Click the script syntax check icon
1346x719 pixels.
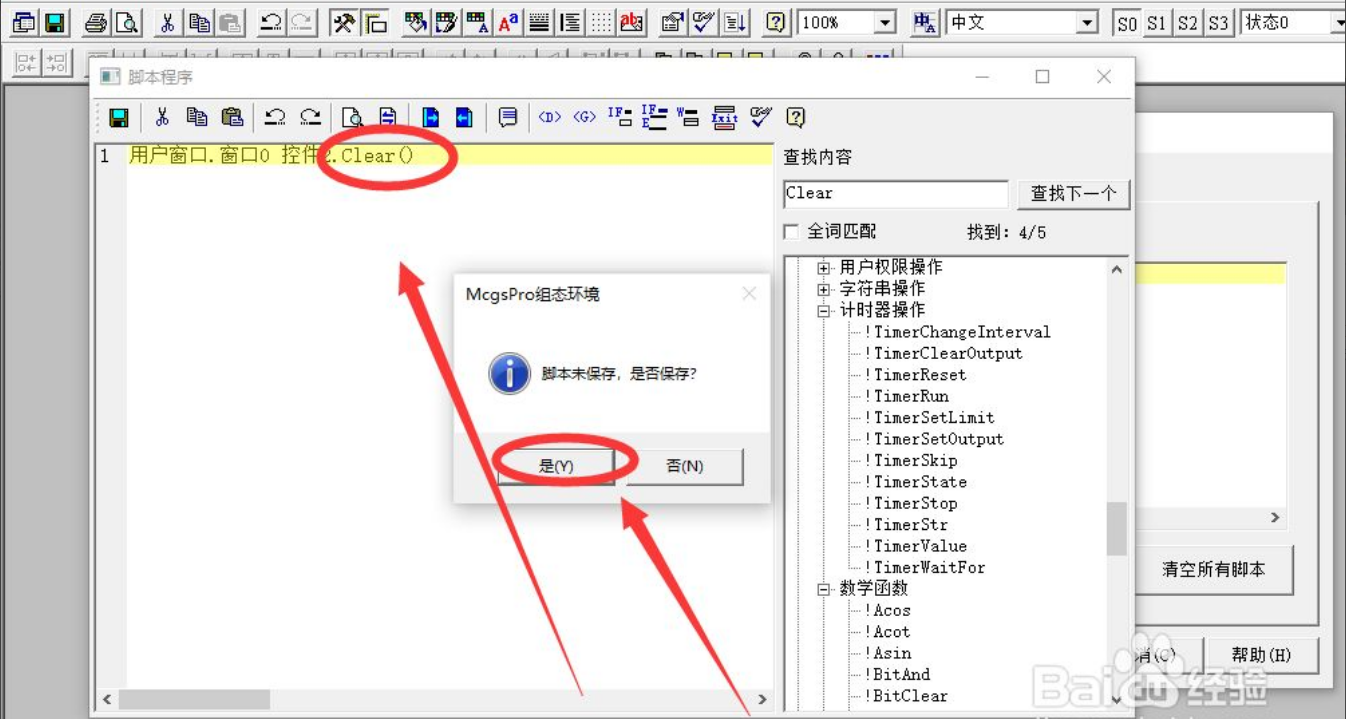tap(761, 118)
